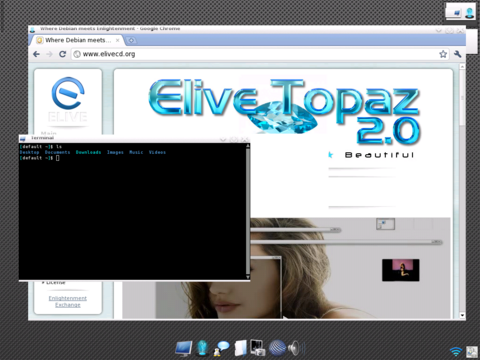The width and height of the screenshot is (480, 360).
Task: Click the Chrome window title bar icon
Action: (32, 30)
